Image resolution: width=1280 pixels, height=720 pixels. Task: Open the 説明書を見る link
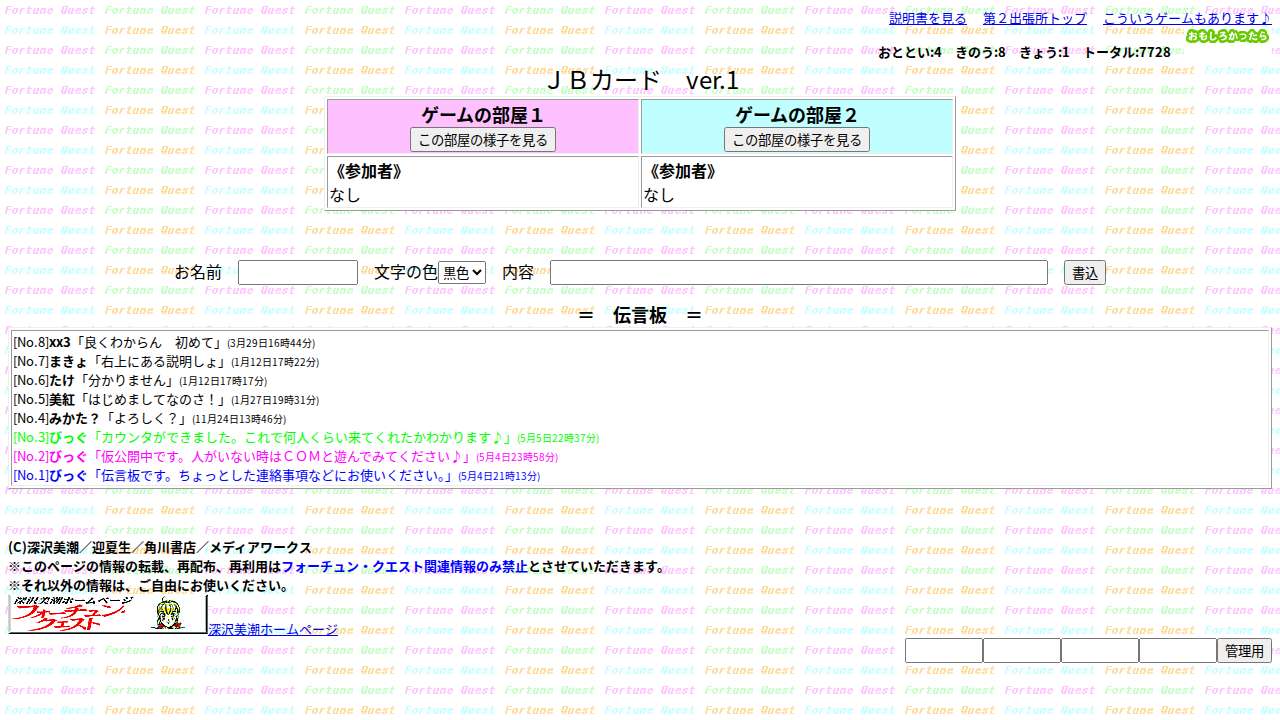tap(928, 18)
